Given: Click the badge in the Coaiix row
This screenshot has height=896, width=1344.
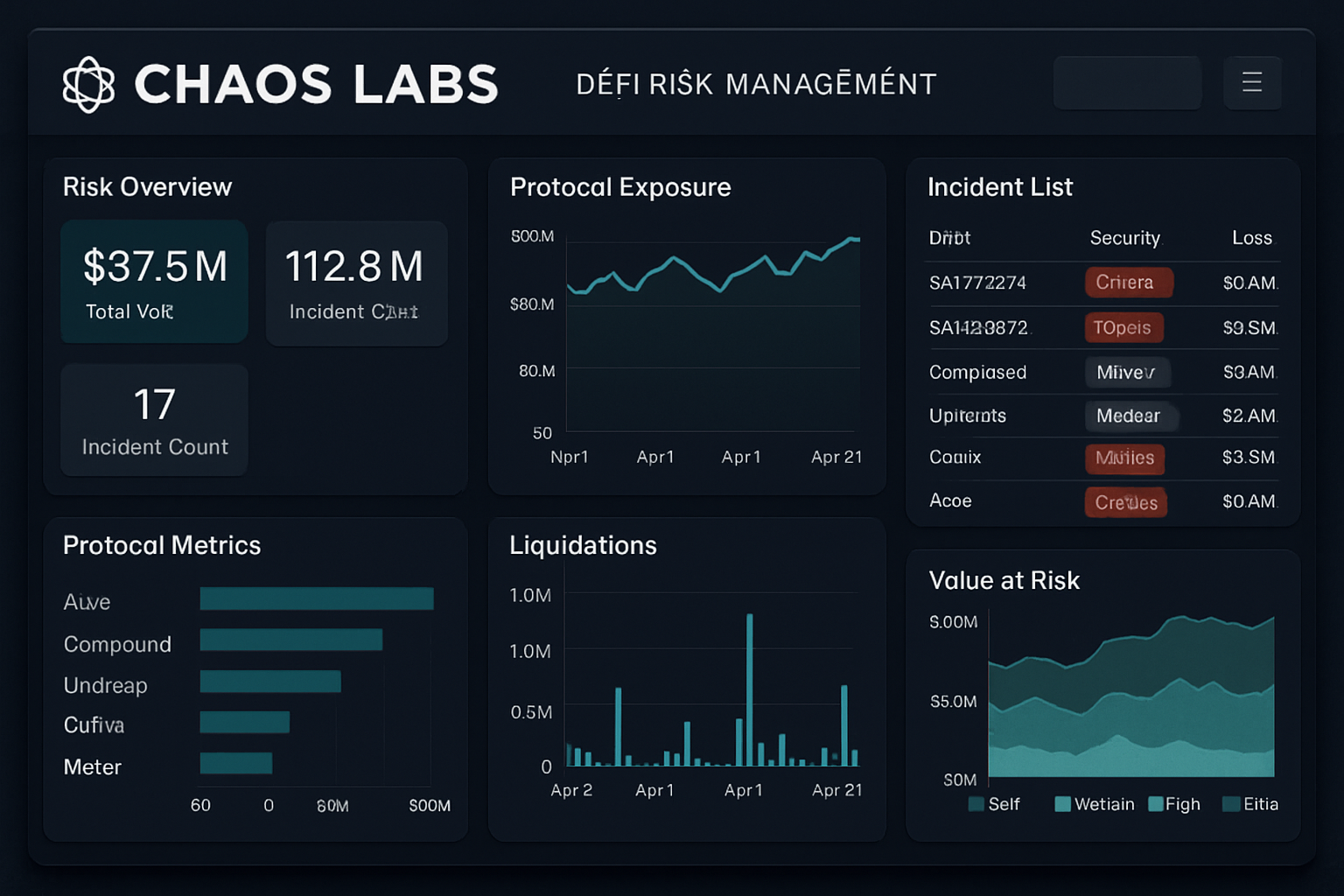Looking at the screenshot, I should [1125, 458].
